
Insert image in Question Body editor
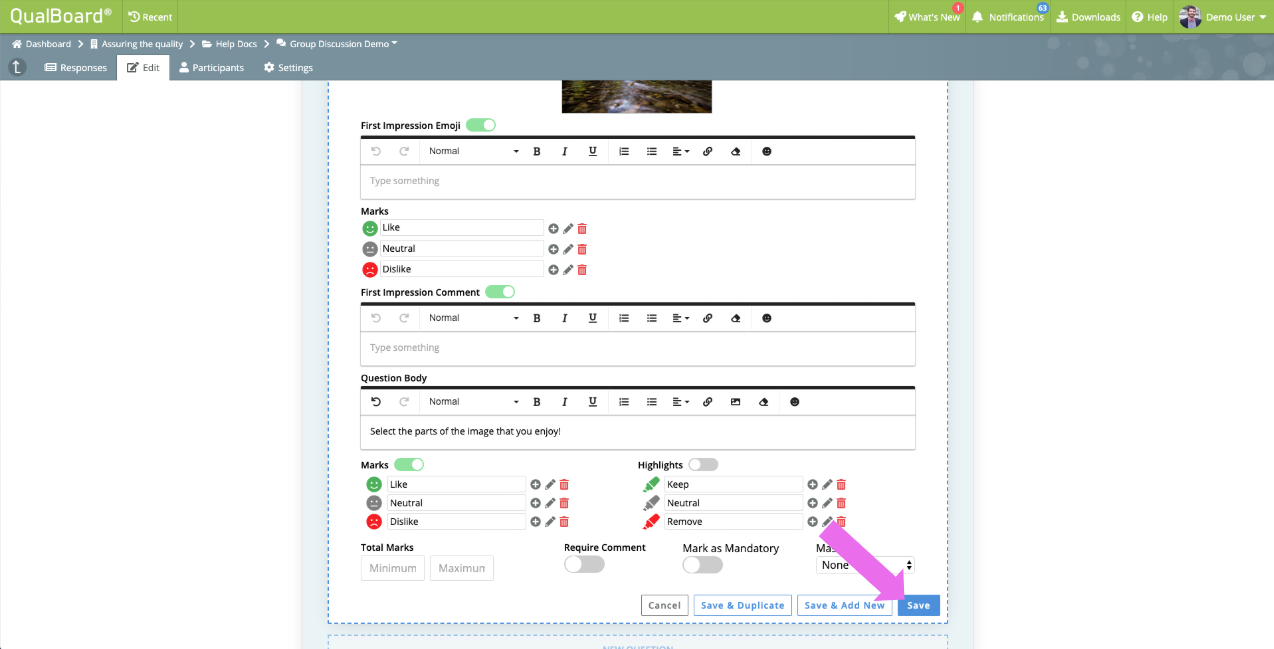(735, 402)
